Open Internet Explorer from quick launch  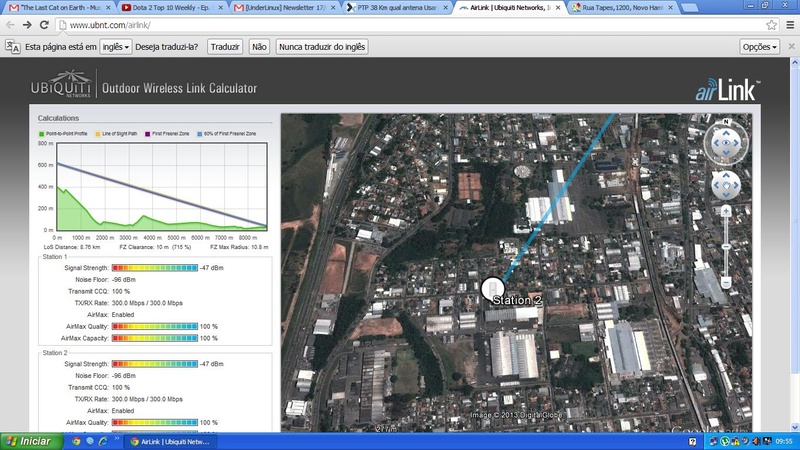[x=104, y=441]
